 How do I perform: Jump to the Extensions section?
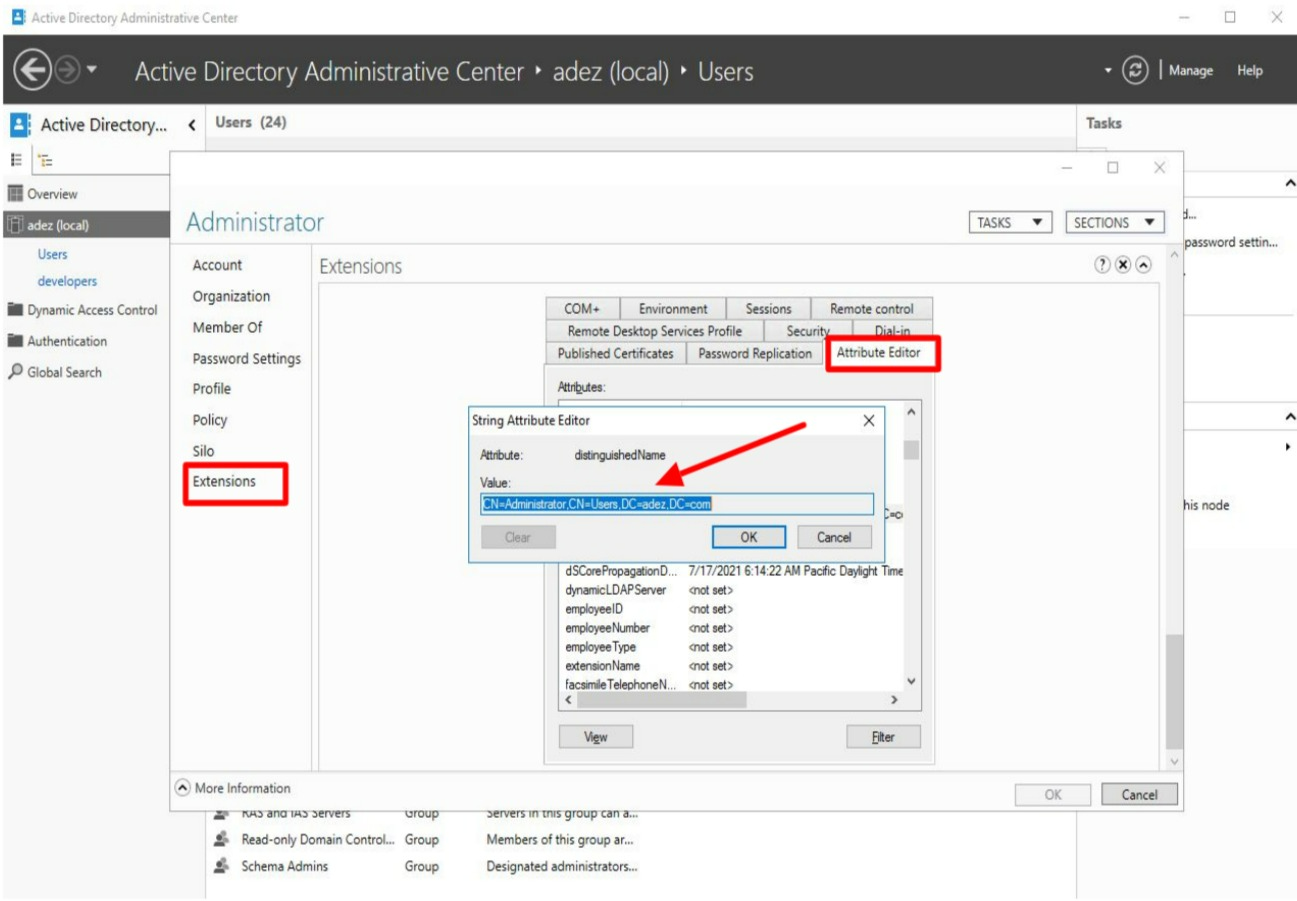click(x=224, y=481)
